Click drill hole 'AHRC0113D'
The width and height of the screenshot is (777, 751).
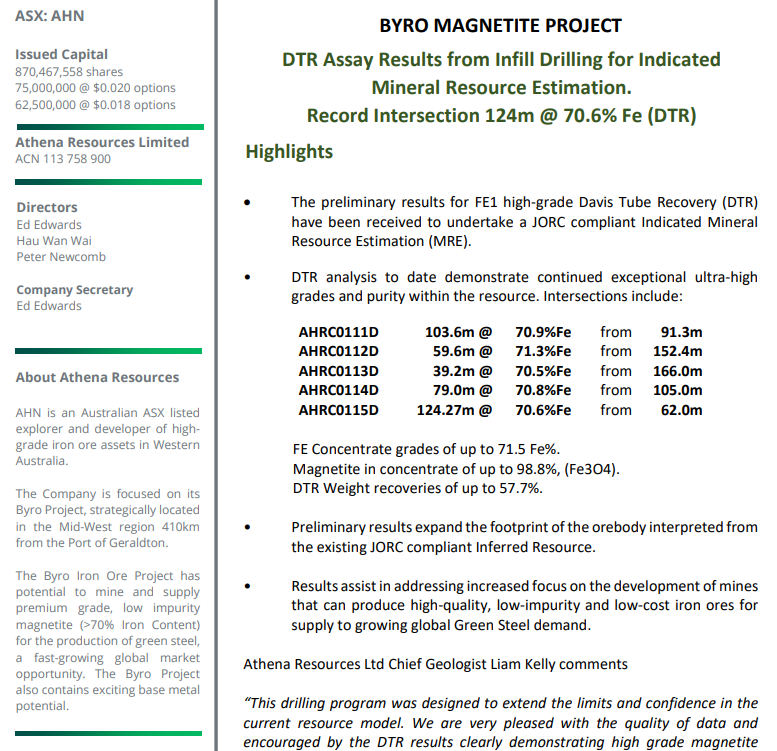coord(338,371)
